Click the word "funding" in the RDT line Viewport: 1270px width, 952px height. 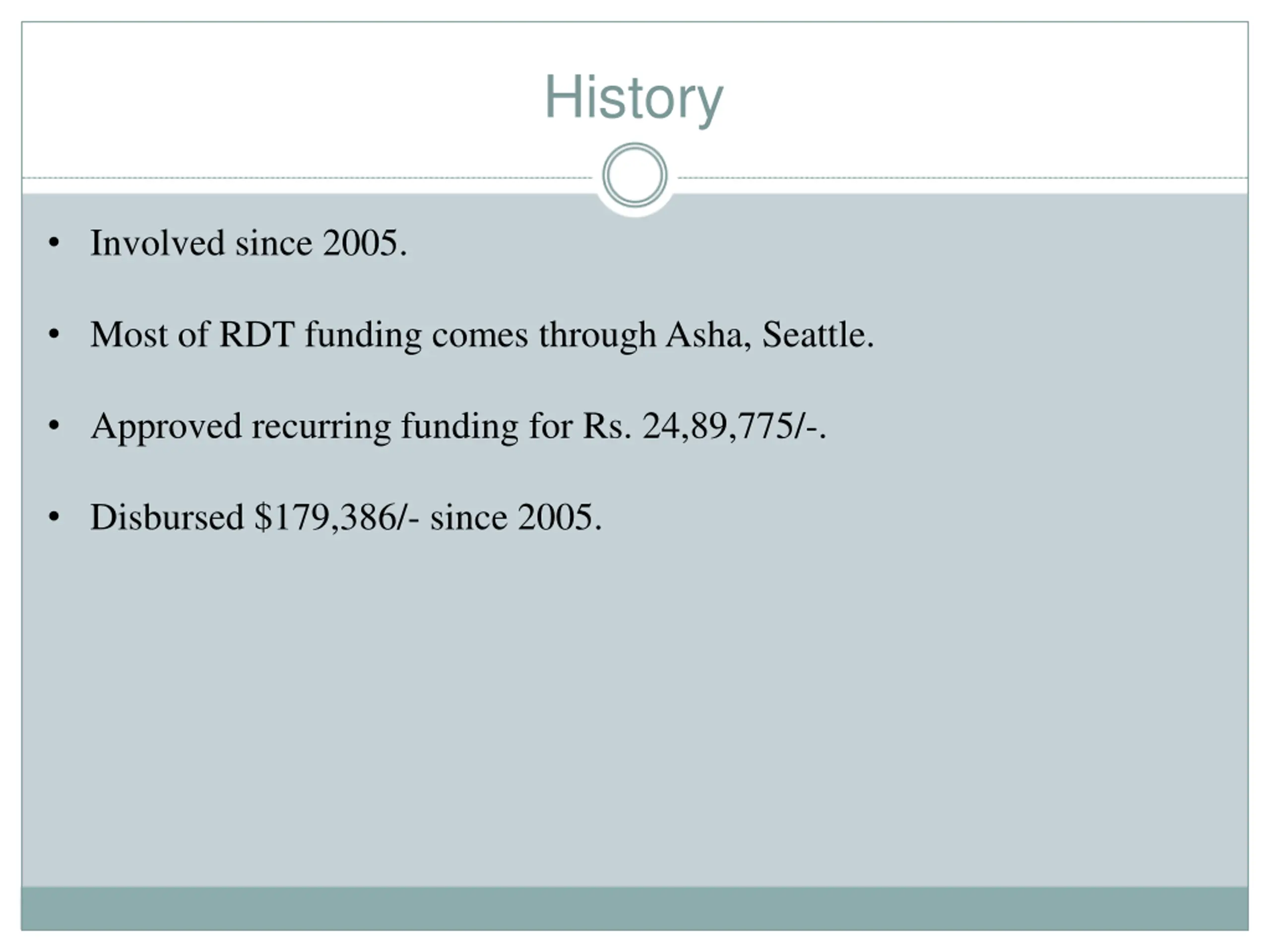[363, 335]
